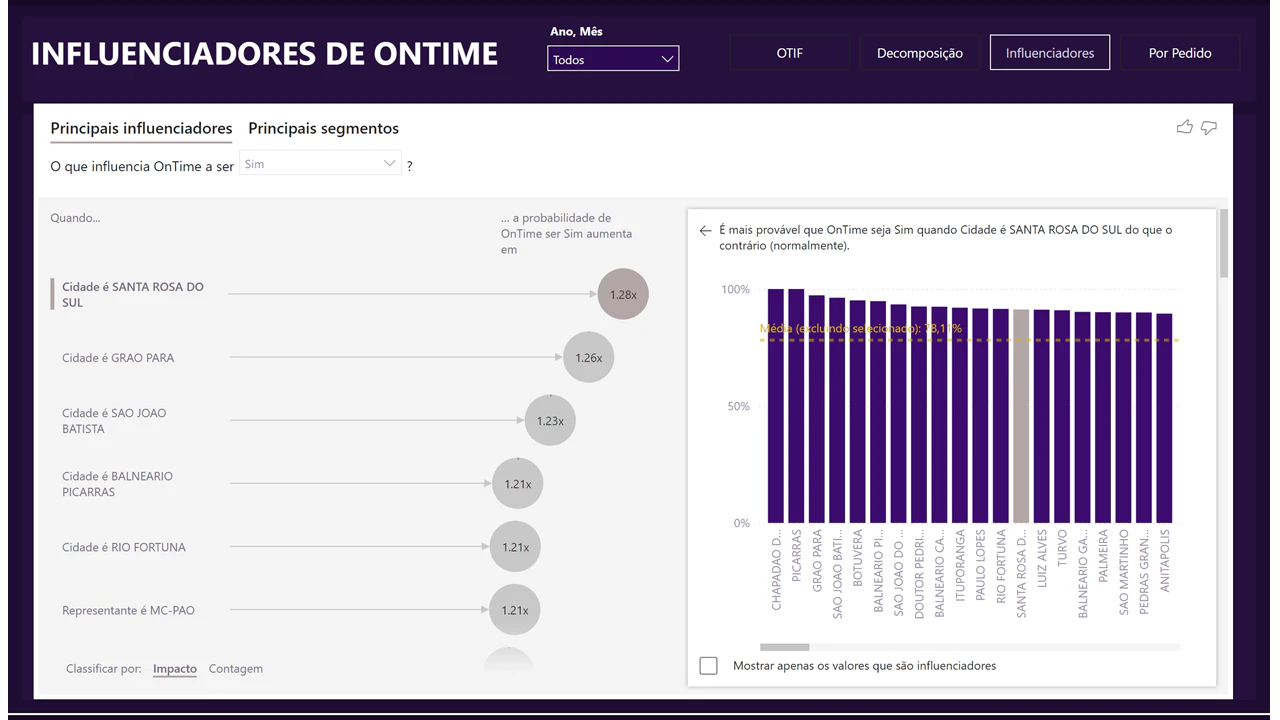Click the back arrow in the detail chart
The width and height of the screenshot is (1280, 720).
705,230
